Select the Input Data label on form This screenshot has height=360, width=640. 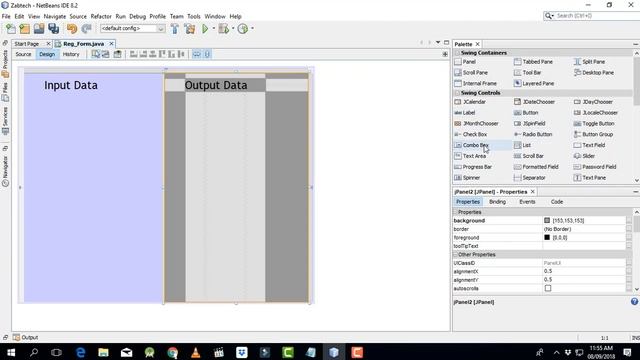click(71, 85)
